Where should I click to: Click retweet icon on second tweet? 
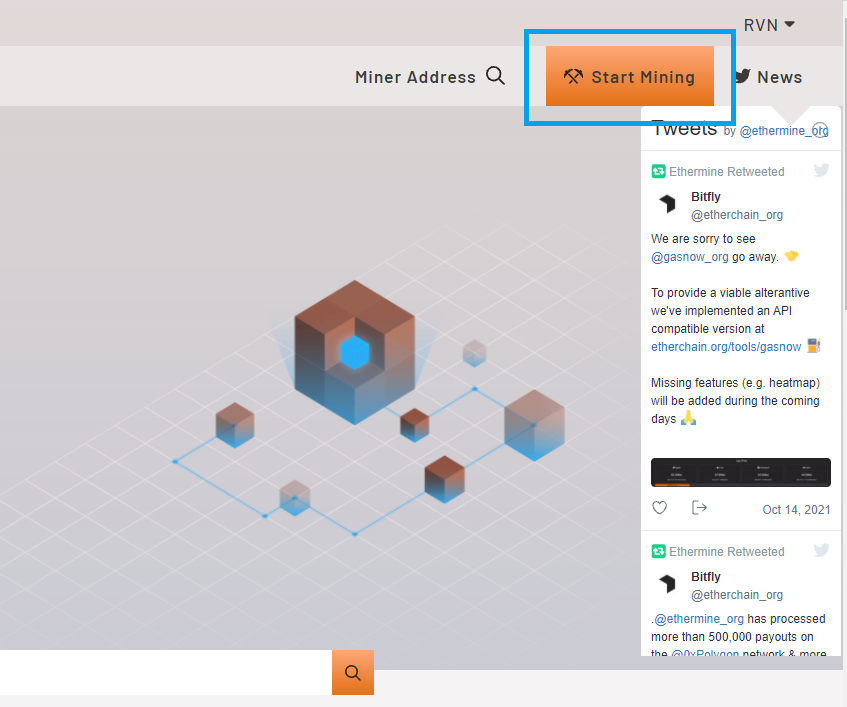tap(658, 551)
